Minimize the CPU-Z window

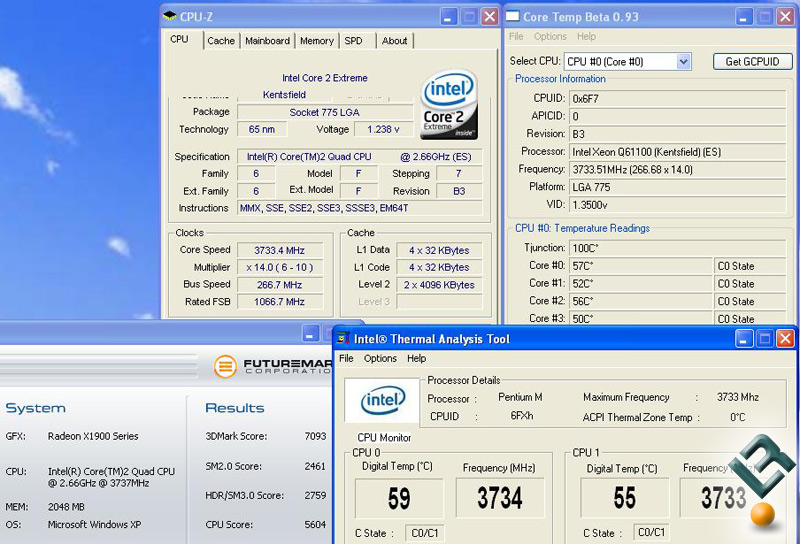(448, 17)
